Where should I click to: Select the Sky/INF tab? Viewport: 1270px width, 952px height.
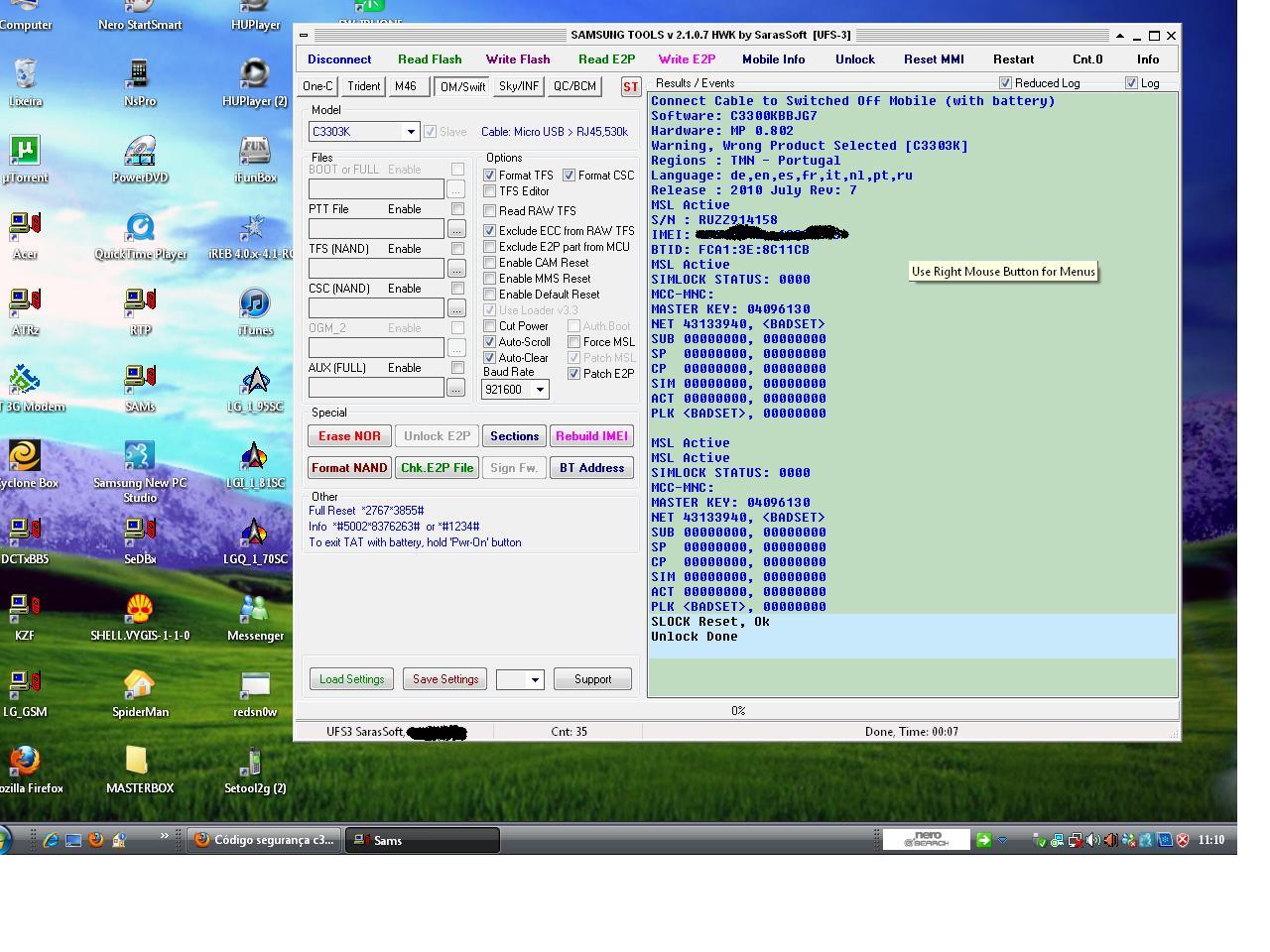pyautogui.click(x=518, y=86)
